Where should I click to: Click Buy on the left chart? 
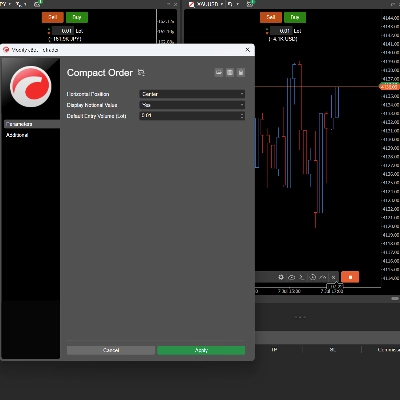click(x=77, y=17)
